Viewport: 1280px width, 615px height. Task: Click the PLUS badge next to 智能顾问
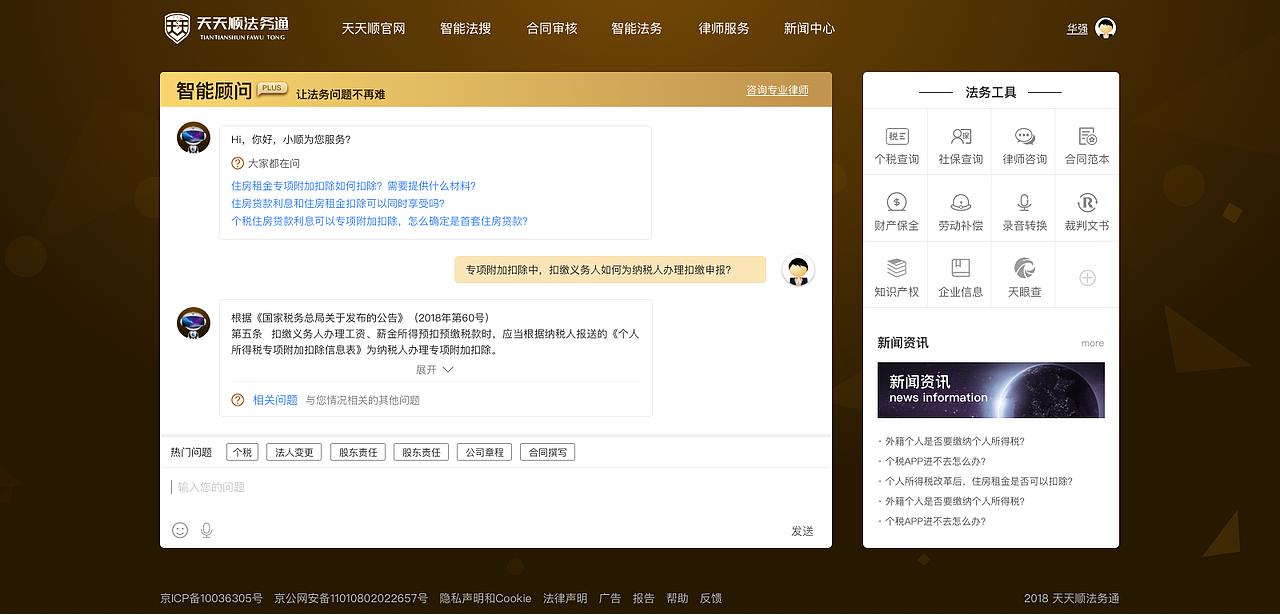tap(272, 88)
